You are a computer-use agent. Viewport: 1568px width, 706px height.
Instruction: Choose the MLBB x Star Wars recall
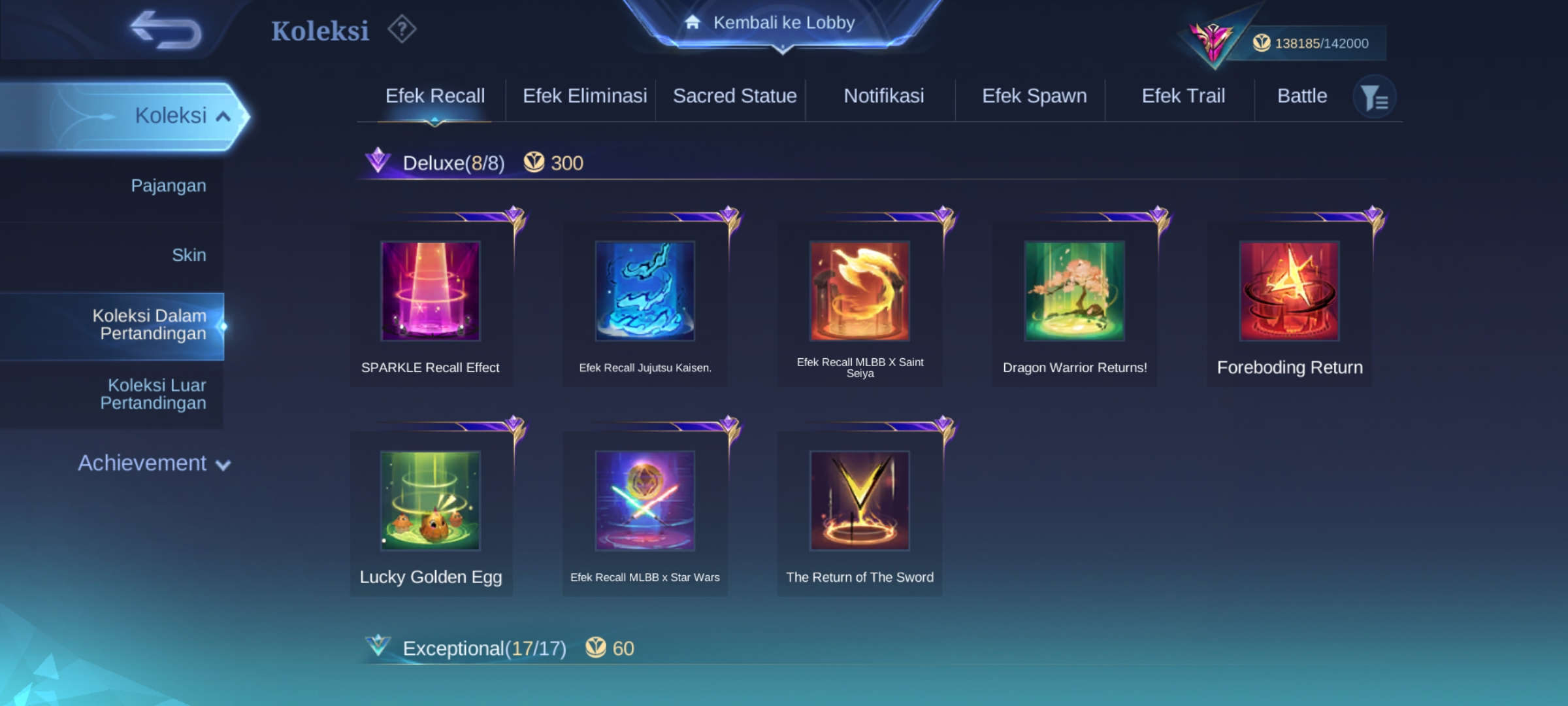click(x=645, y=501)
